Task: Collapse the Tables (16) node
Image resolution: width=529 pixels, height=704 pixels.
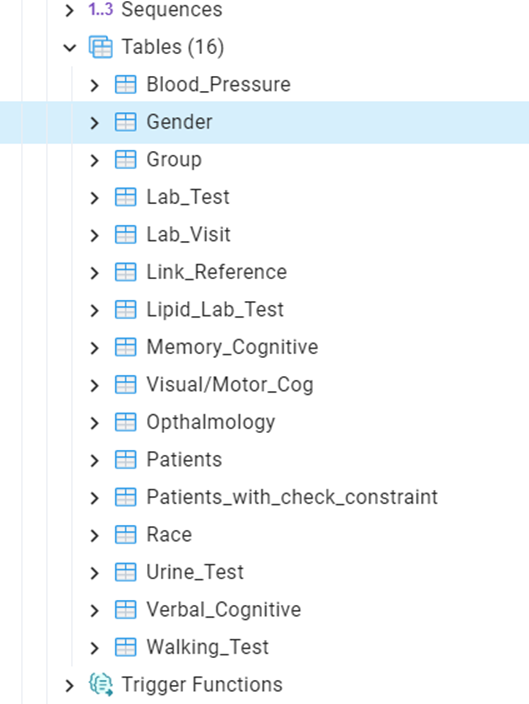Action: [70, 47]
